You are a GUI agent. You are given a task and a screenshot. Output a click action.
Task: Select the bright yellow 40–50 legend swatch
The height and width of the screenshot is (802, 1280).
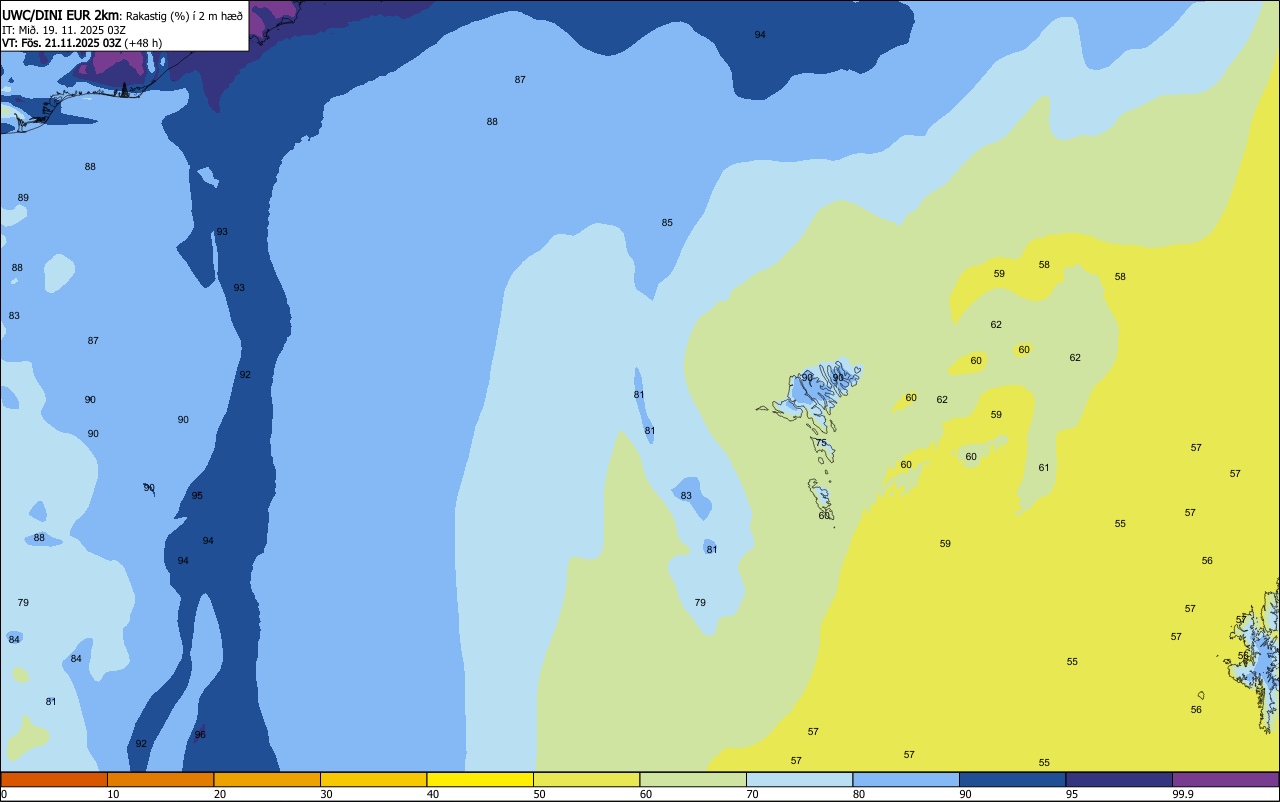[480, 779]
